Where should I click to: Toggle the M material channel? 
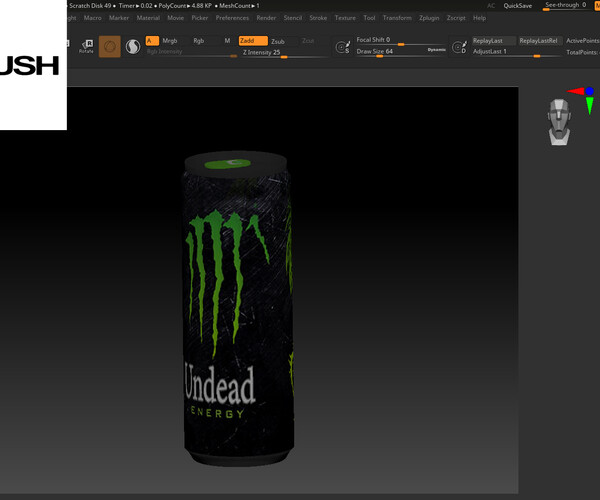tap(227, 41)
